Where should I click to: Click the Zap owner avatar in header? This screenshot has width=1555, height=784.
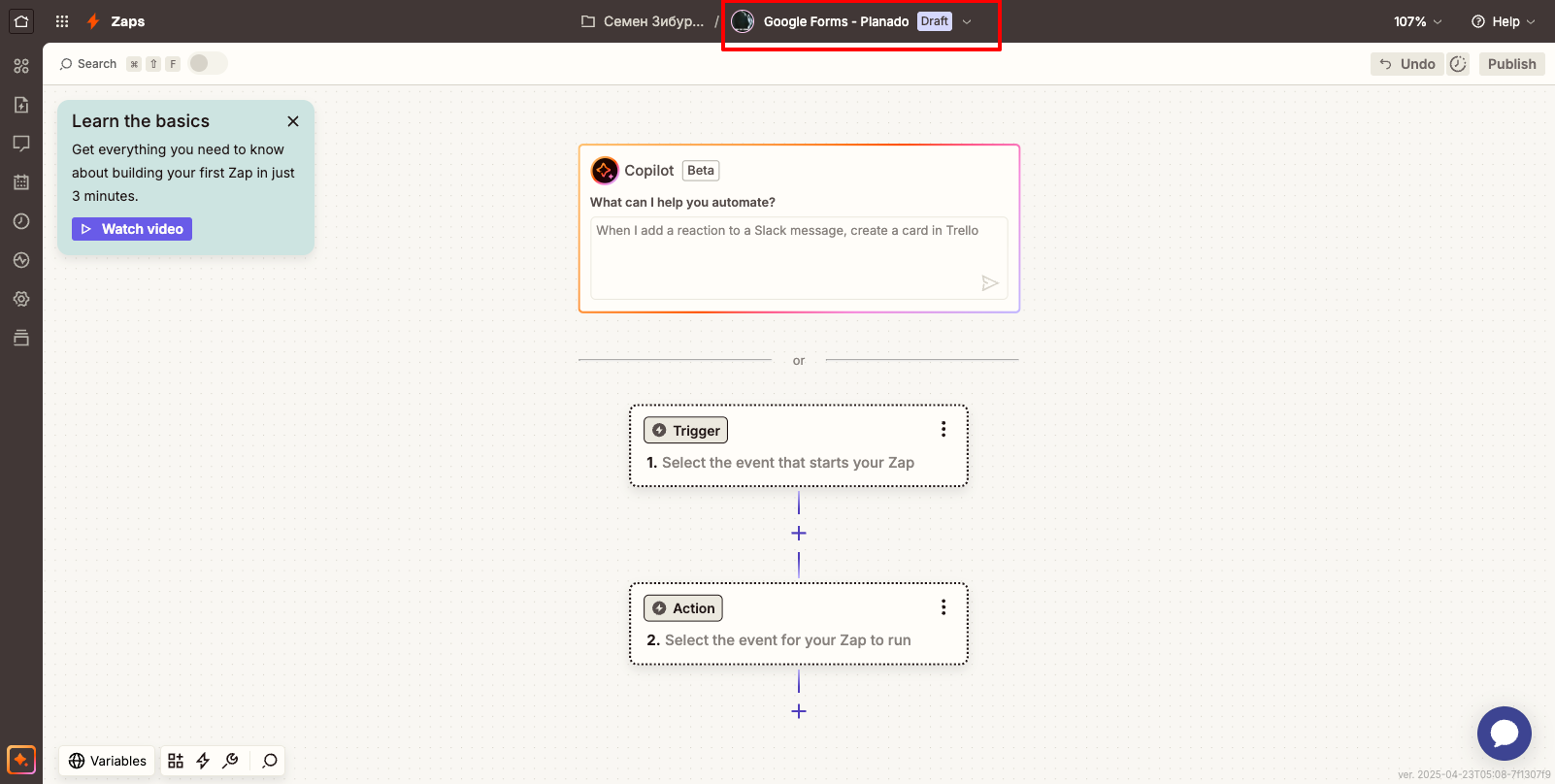[x=743, y=21]
